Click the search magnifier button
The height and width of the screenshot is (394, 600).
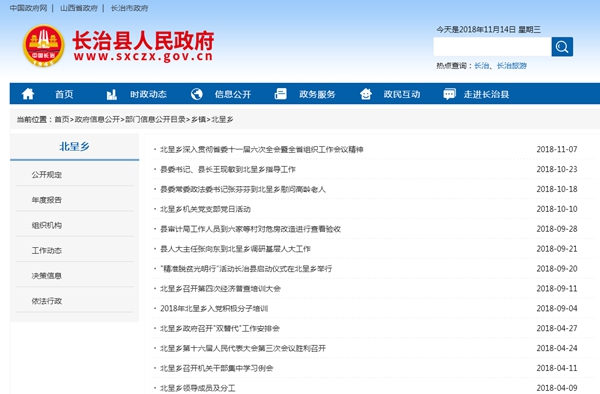pyautogui.click(x=562, y=47)
